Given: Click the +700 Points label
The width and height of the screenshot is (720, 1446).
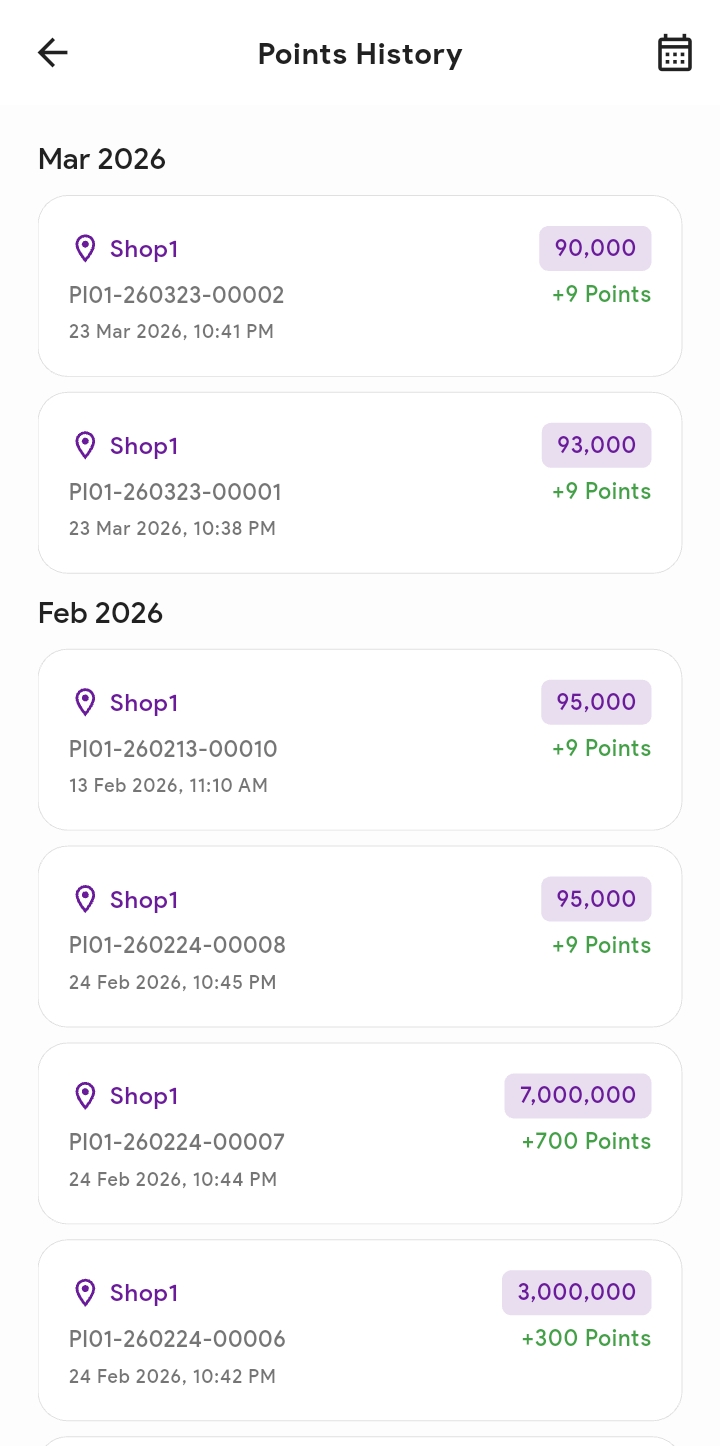Looking at the screenshot, I should tap(586, 1141).
